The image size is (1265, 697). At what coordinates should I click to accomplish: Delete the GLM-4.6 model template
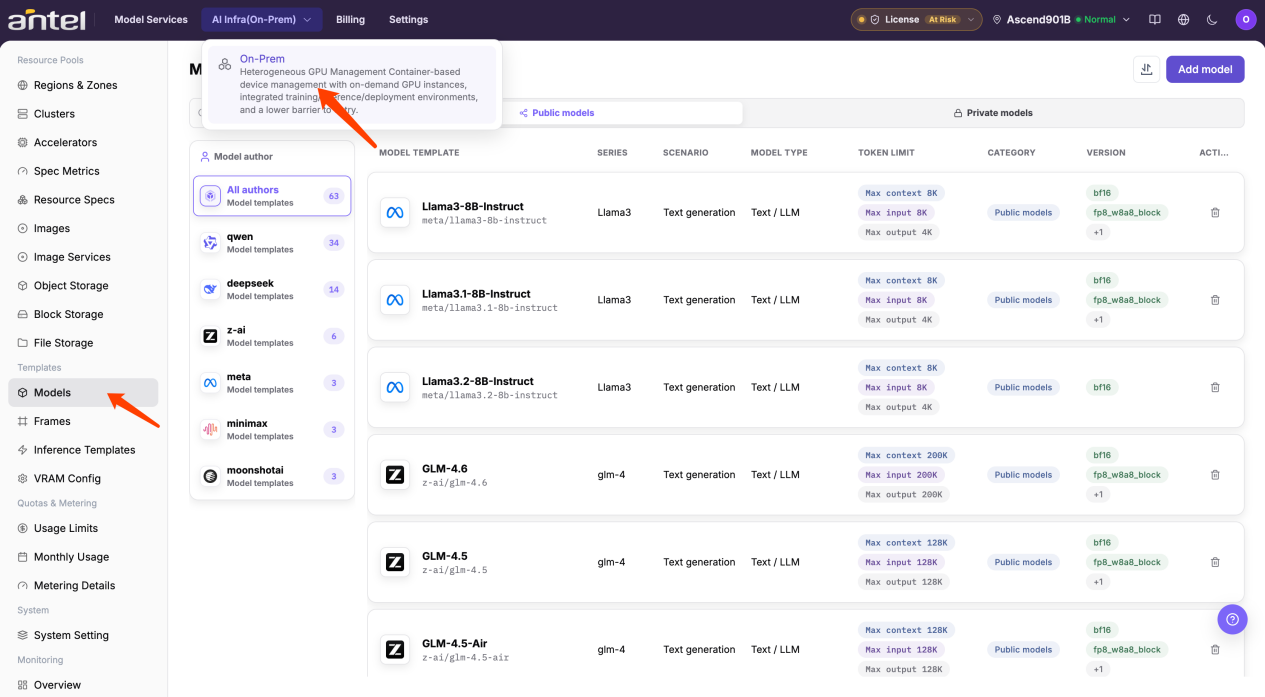(1215, 475)
